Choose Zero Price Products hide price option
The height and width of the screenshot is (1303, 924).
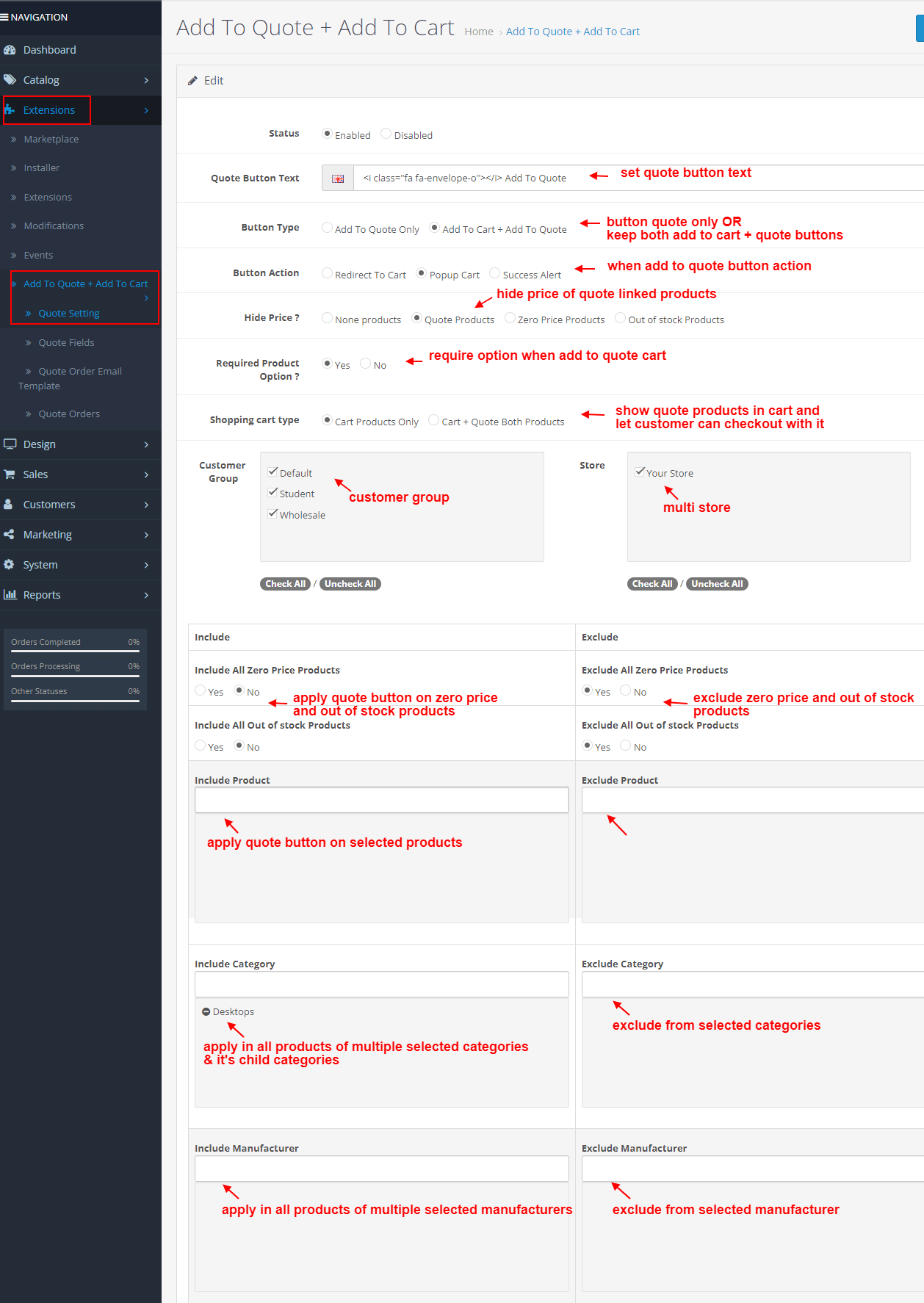[x=510, y=318]
